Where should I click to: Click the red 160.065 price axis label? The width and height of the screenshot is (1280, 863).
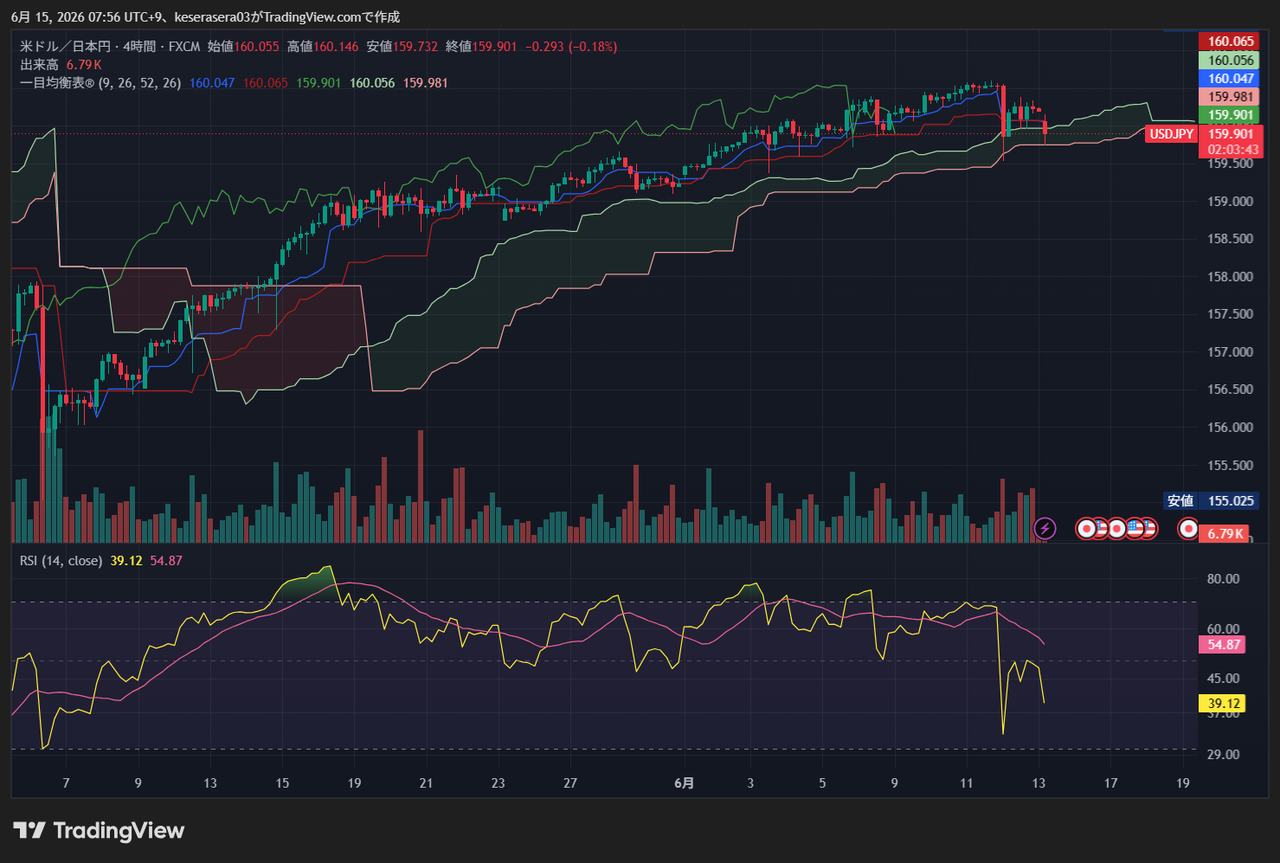coord(1231,41)
